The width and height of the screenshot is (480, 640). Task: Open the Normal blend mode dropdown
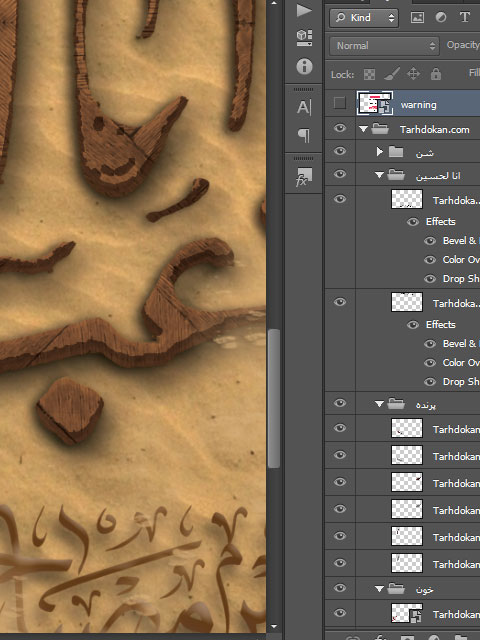(384, 46)
